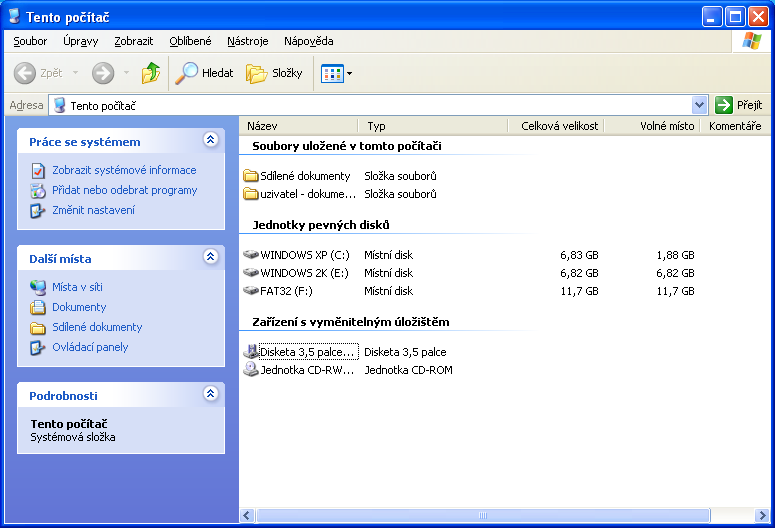This screenshot has height=528, width=775.
Task: Select the Sdílené dokumenty folder icon in list
Action: 251,176
